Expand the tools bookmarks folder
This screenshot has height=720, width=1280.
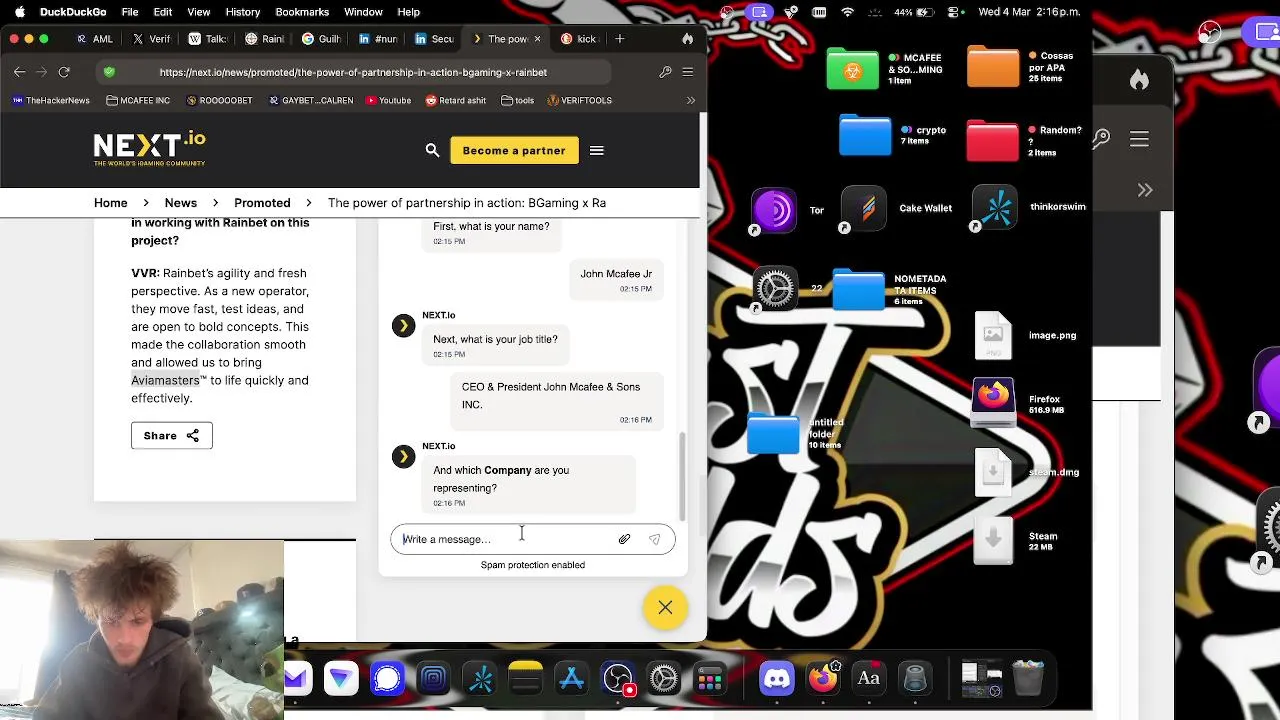pos(517,100)
